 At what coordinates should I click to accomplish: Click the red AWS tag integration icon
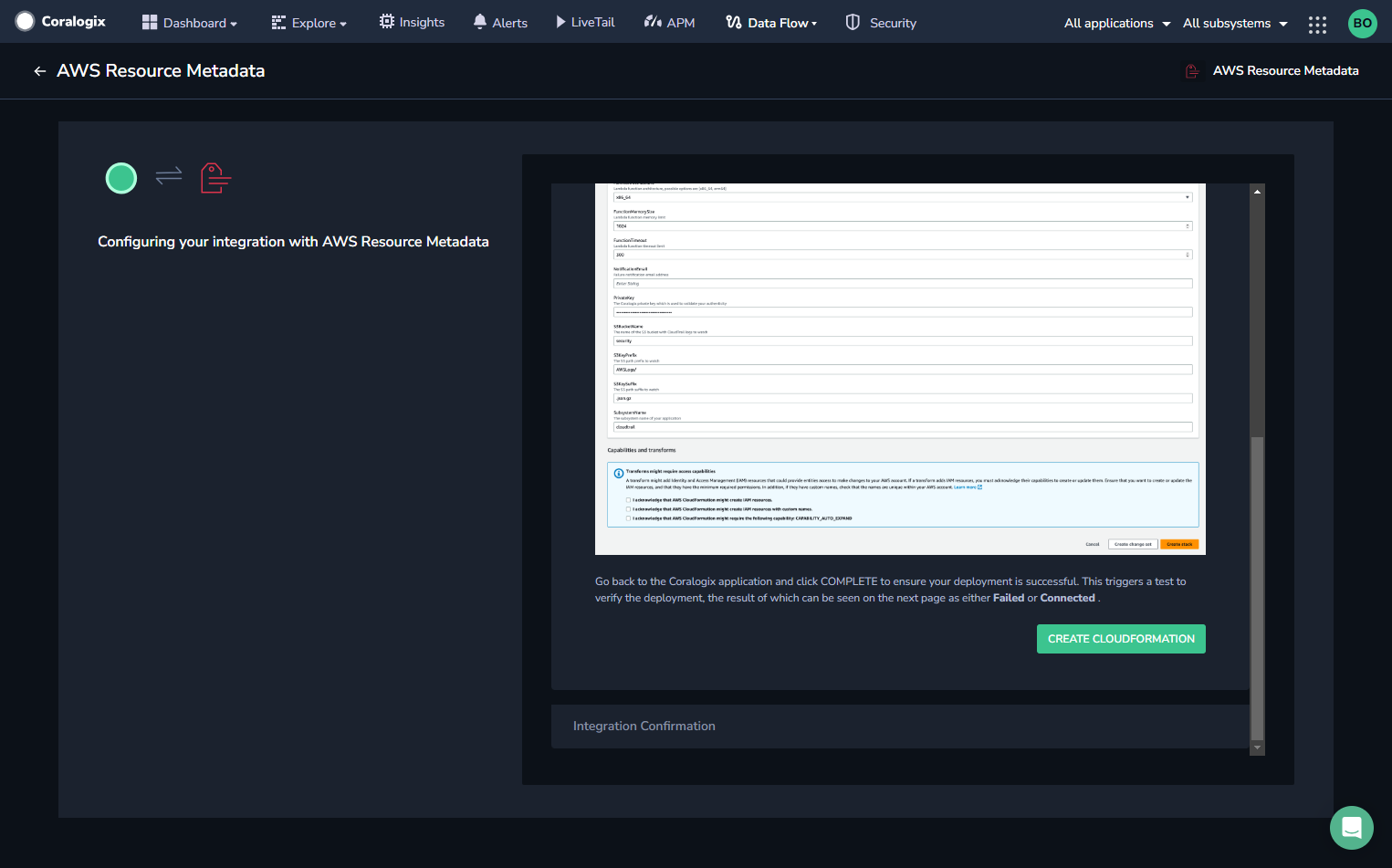[215, 178]
